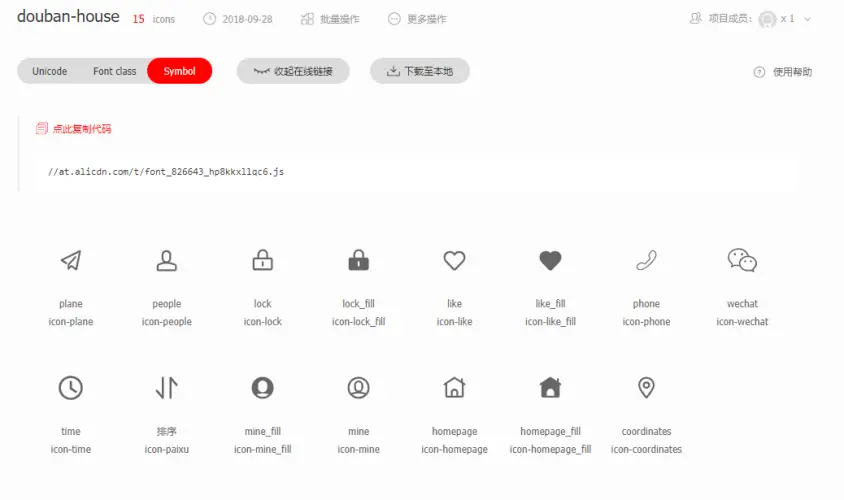Screen dimensions: 844x500
Task: Select the plane paper-airplane icon
Action: (x=71, y=260)
